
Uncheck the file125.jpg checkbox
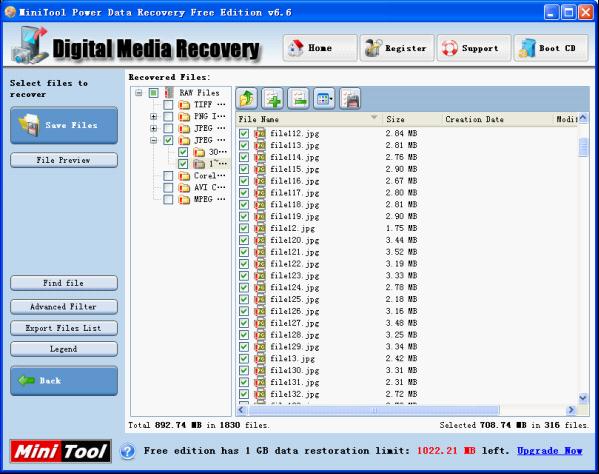click(244, 299)
